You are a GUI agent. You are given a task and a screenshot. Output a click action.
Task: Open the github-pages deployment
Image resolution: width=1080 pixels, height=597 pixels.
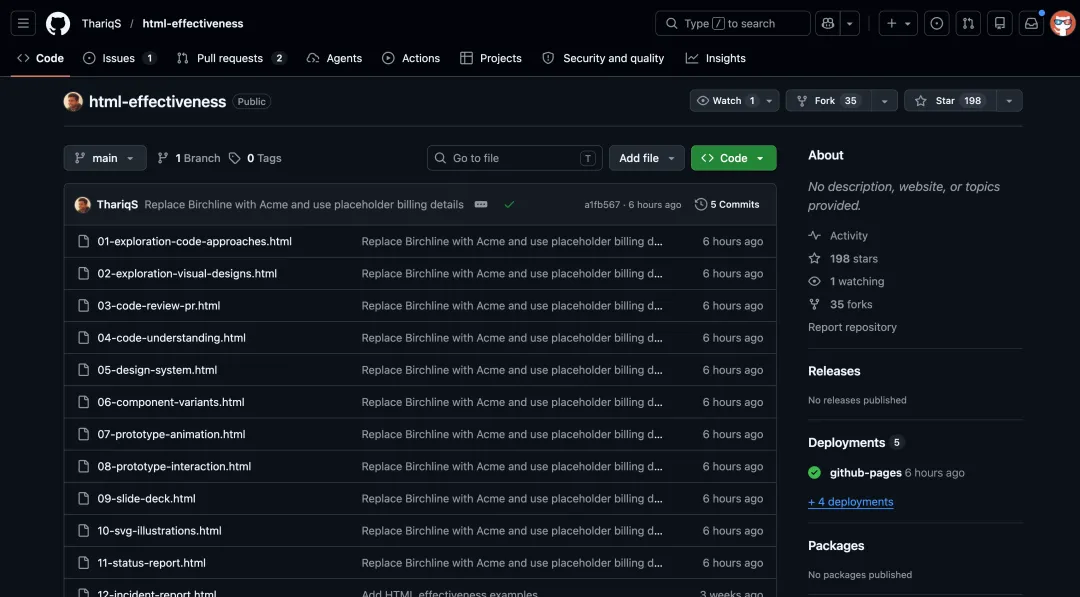point(865,473)
